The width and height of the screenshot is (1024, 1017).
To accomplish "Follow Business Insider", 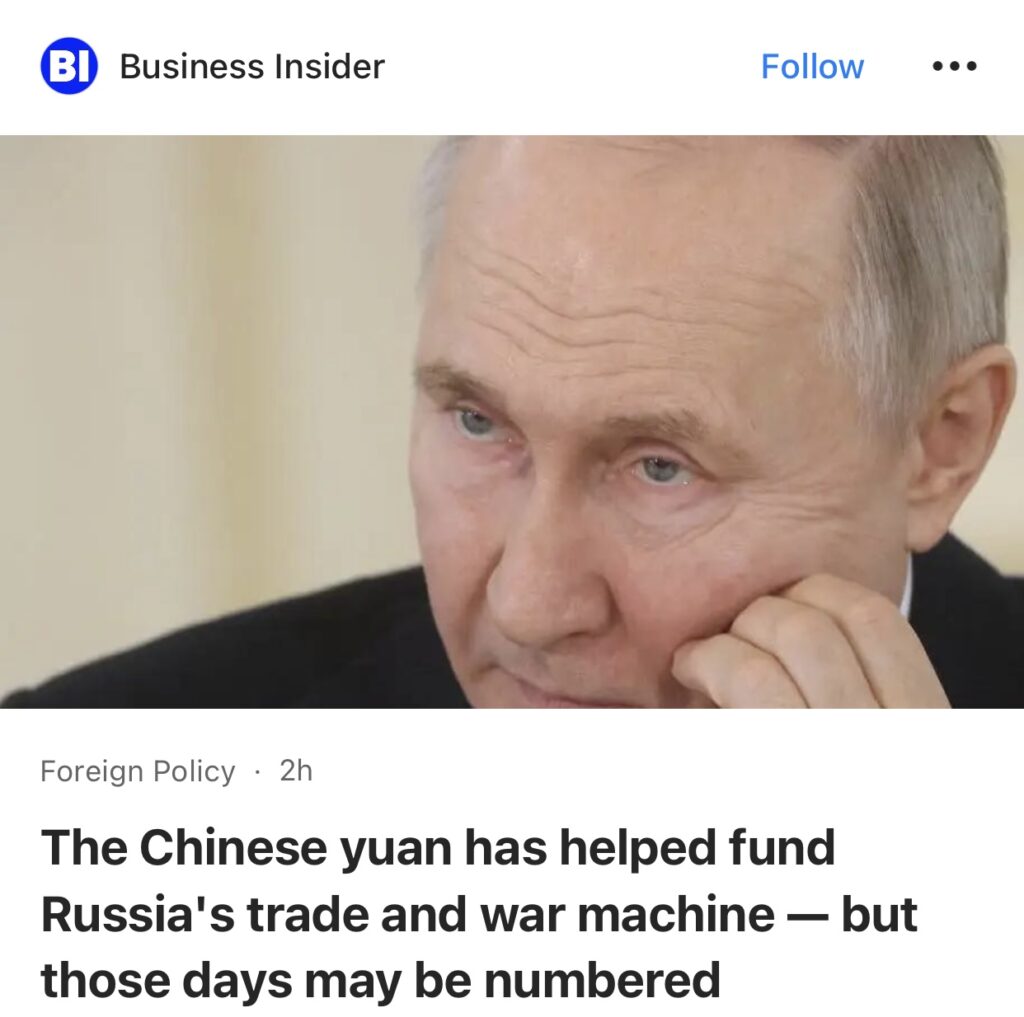I will (x=812, y=66).
